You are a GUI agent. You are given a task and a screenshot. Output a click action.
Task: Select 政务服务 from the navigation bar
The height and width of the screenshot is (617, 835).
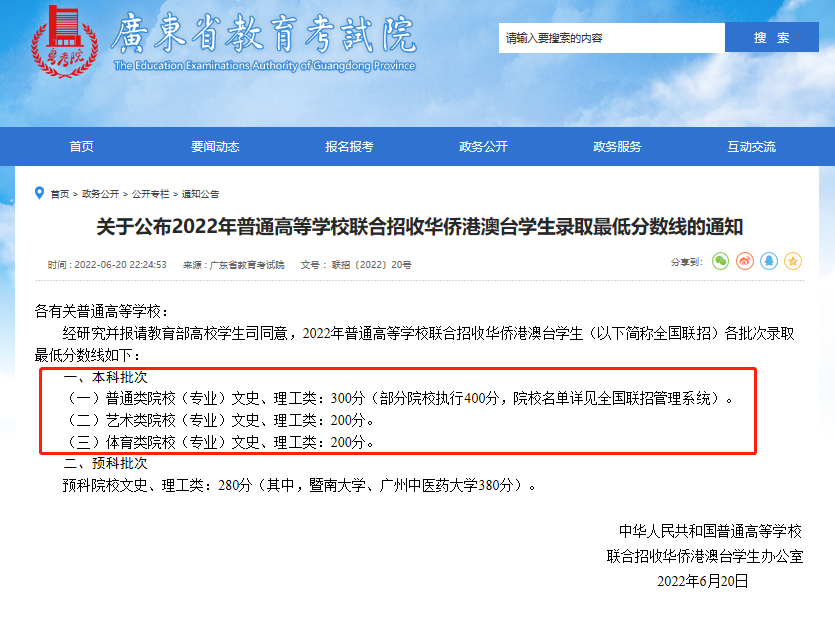pos(618,146)
